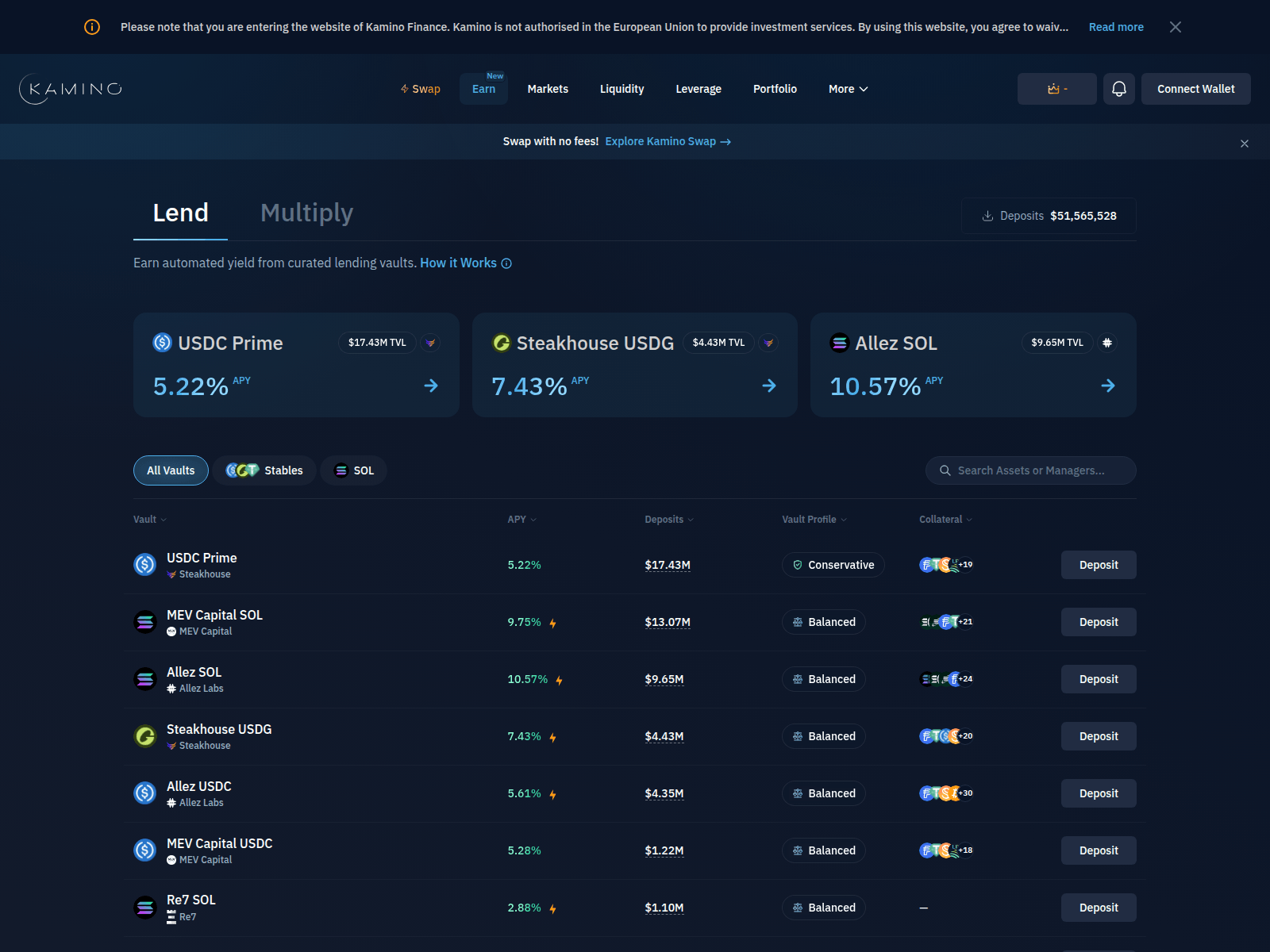Screen dimensions: 1270x952
Task: Sort the table by Deposits column
Action: [668, 519]
